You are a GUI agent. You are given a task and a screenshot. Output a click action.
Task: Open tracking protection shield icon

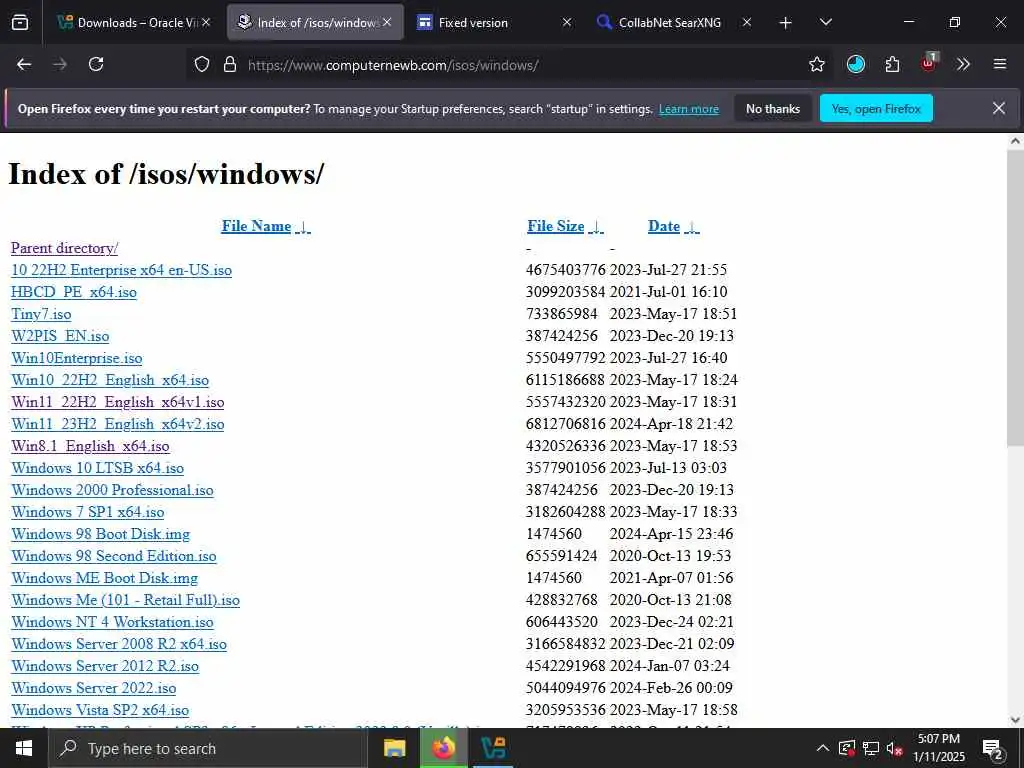(202, 64)
